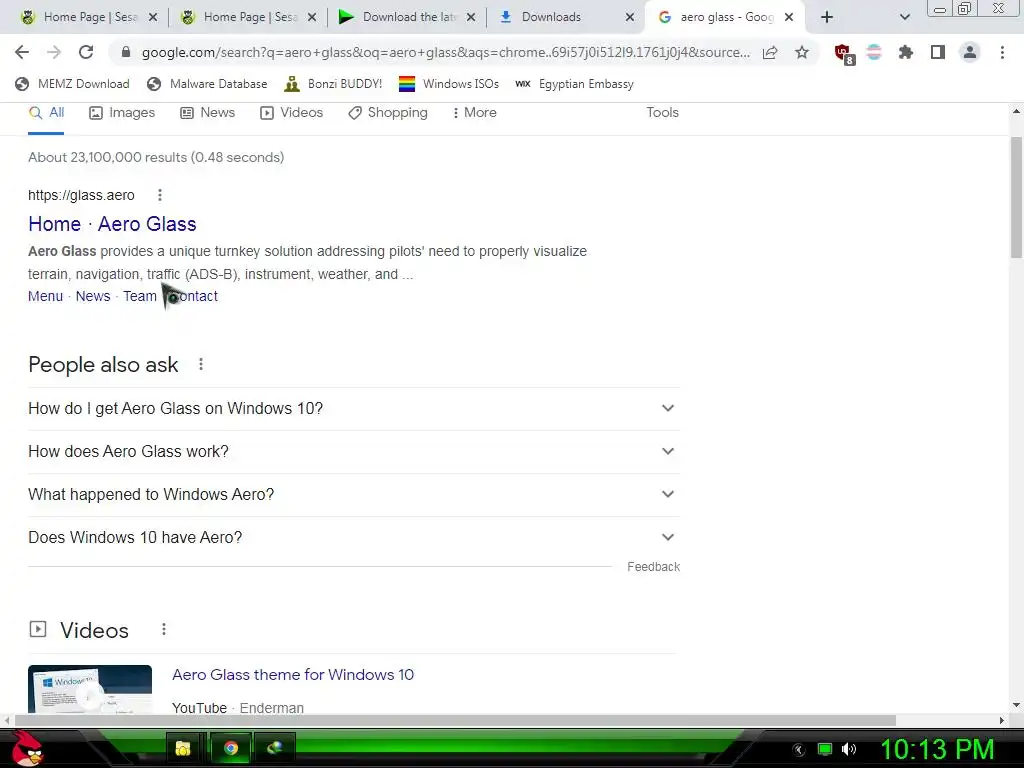The image size is (1024, 768).
Task: Open the Malware Database bookmark
Action: pos(207,84)
